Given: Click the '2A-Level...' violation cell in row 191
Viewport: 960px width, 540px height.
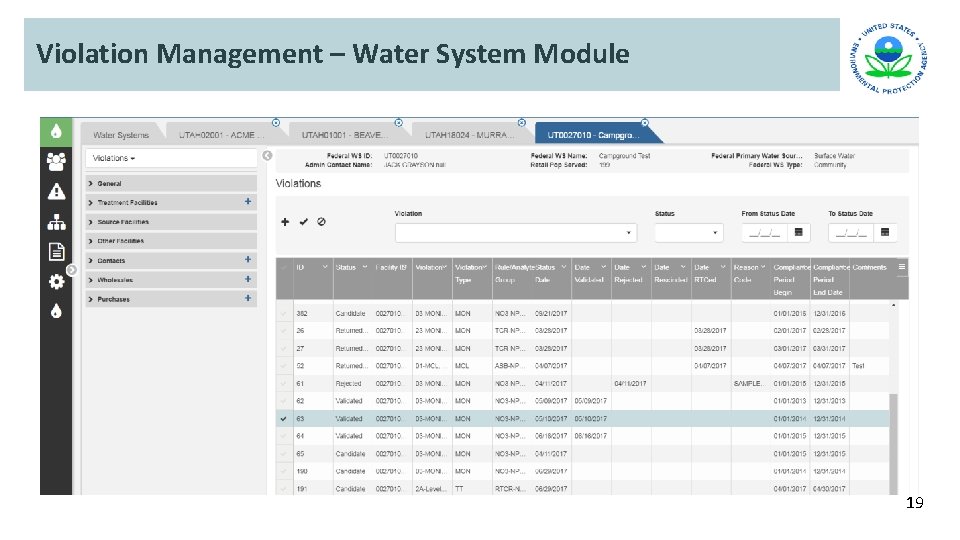Looking at the screenshot, I should [432, 489].
